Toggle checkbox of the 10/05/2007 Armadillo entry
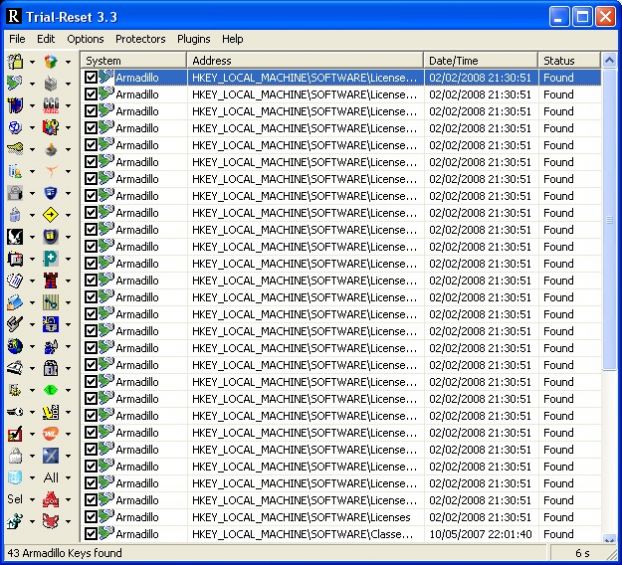This screenshot has width=622, height=565. (91, 534)
